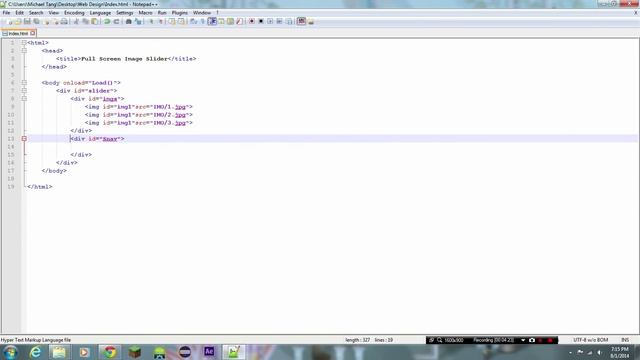Click the red stop button in recording bar
This screenshot has height=360, width=640.
(x=550, y=340)
